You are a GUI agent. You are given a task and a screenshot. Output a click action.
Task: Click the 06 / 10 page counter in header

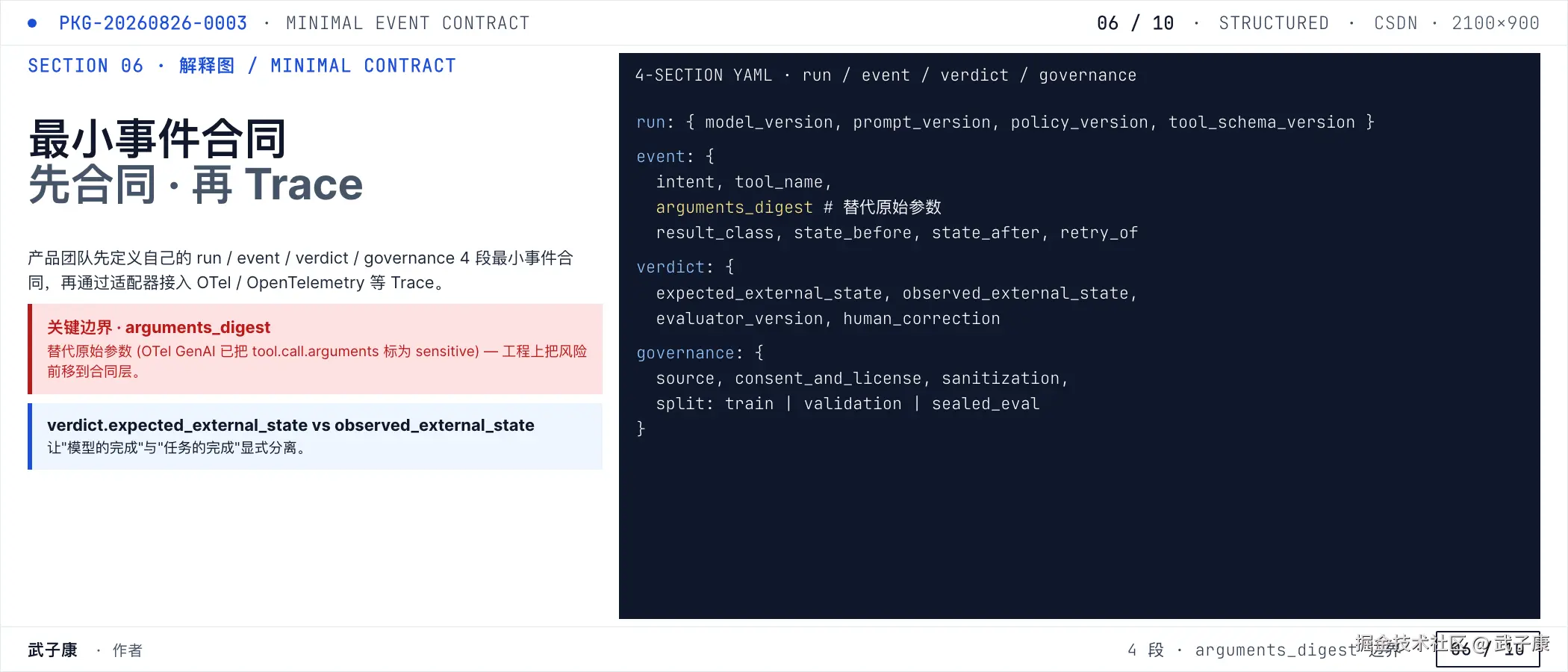pos(1135,23)
